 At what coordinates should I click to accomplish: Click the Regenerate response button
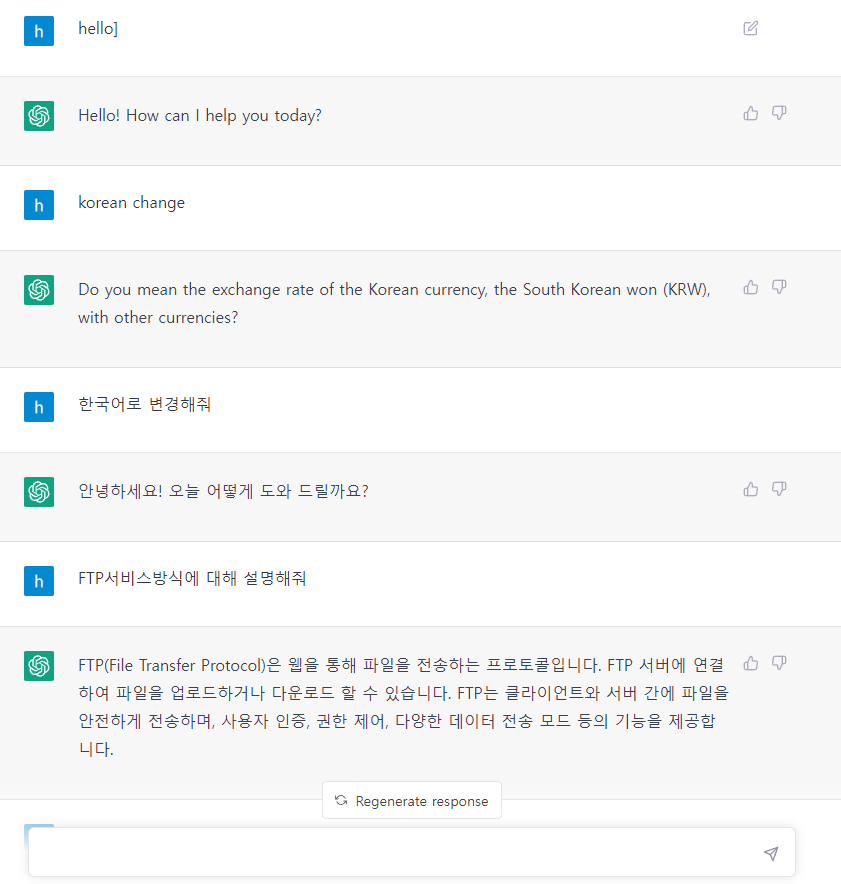[x=411, y=800]
